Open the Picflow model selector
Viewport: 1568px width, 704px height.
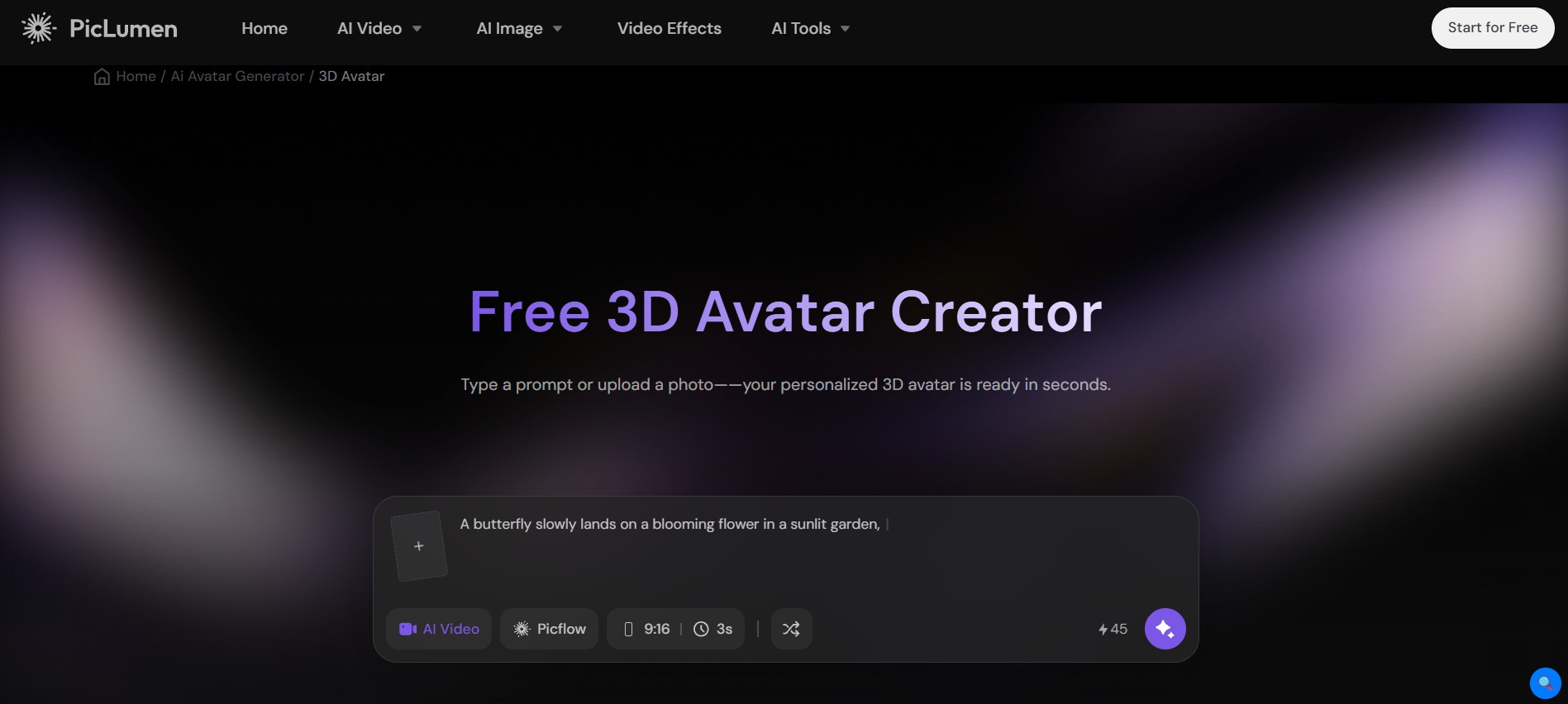(549, 629)
